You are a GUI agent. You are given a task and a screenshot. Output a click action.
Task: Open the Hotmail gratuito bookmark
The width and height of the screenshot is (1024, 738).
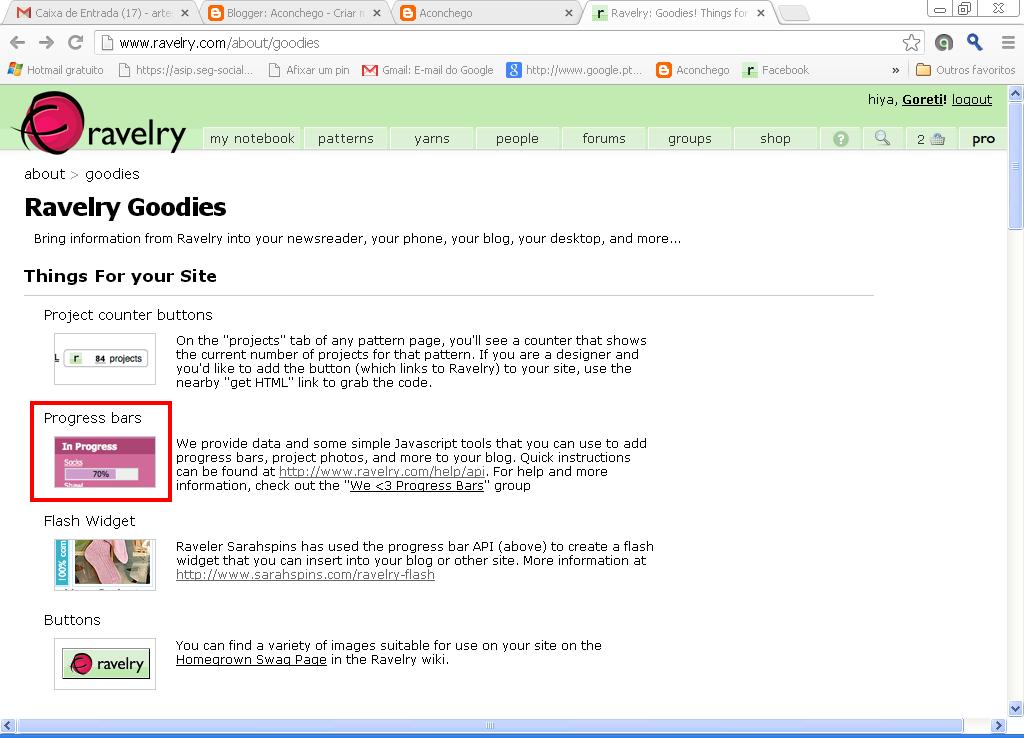56,70
